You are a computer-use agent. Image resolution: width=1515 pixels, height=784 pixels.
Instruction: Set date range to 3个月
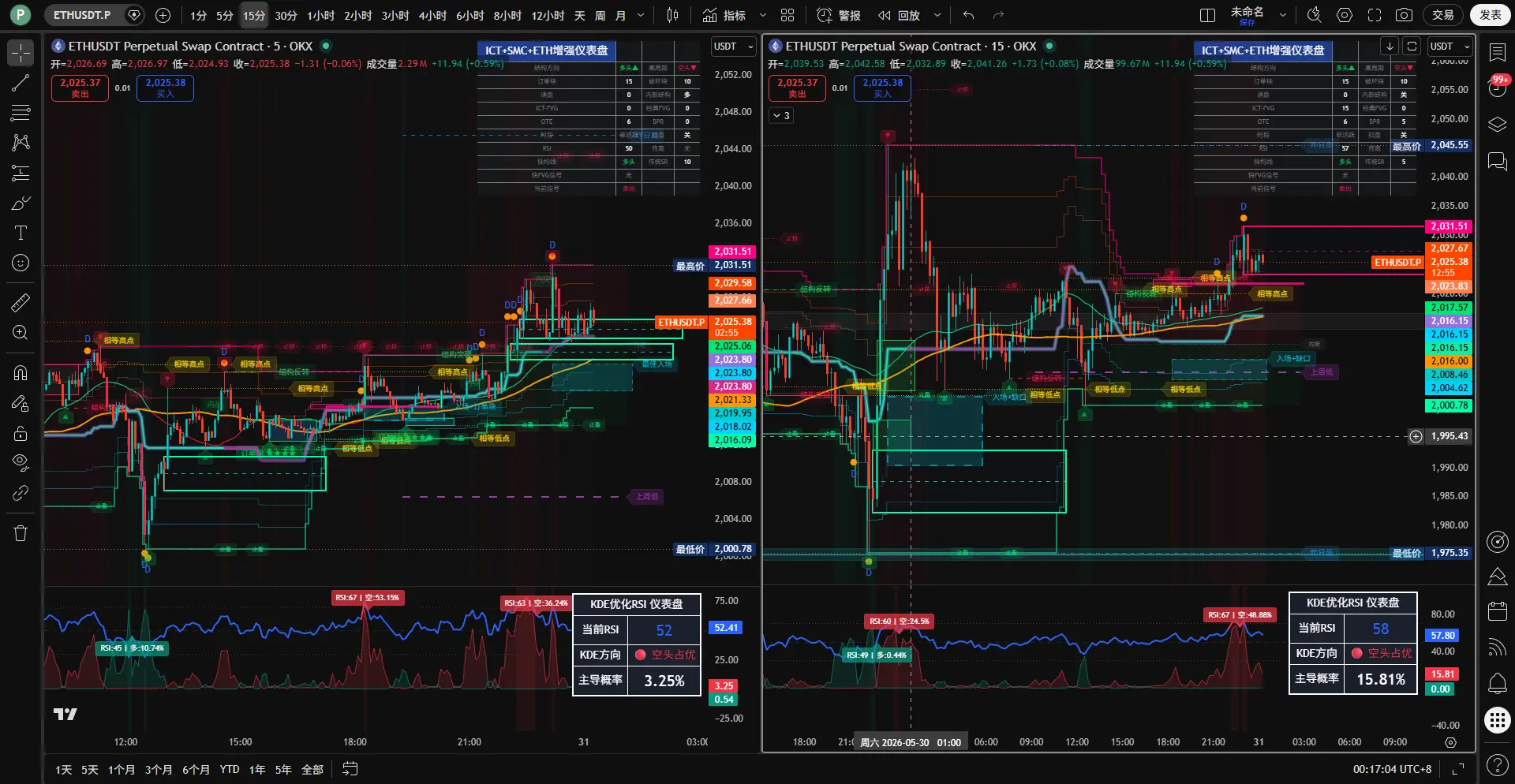159,769
